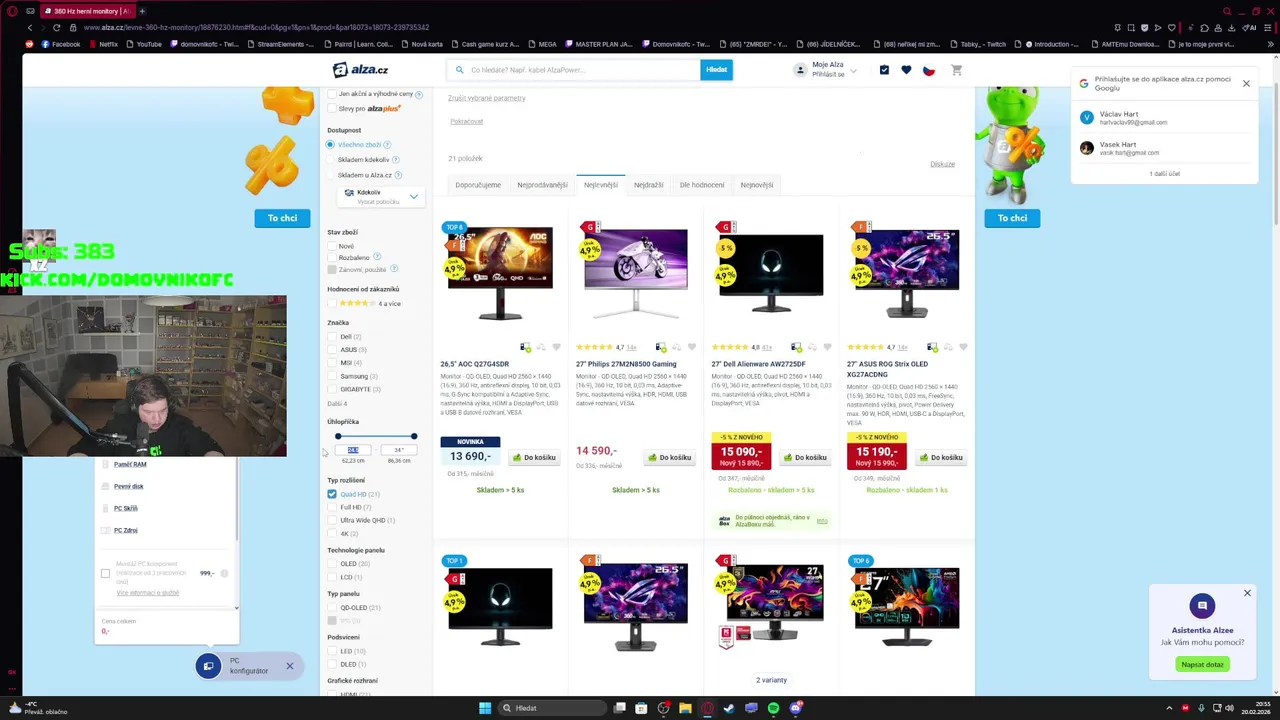
Task: Expand Další 4 brands list
Action: point(337,404)
